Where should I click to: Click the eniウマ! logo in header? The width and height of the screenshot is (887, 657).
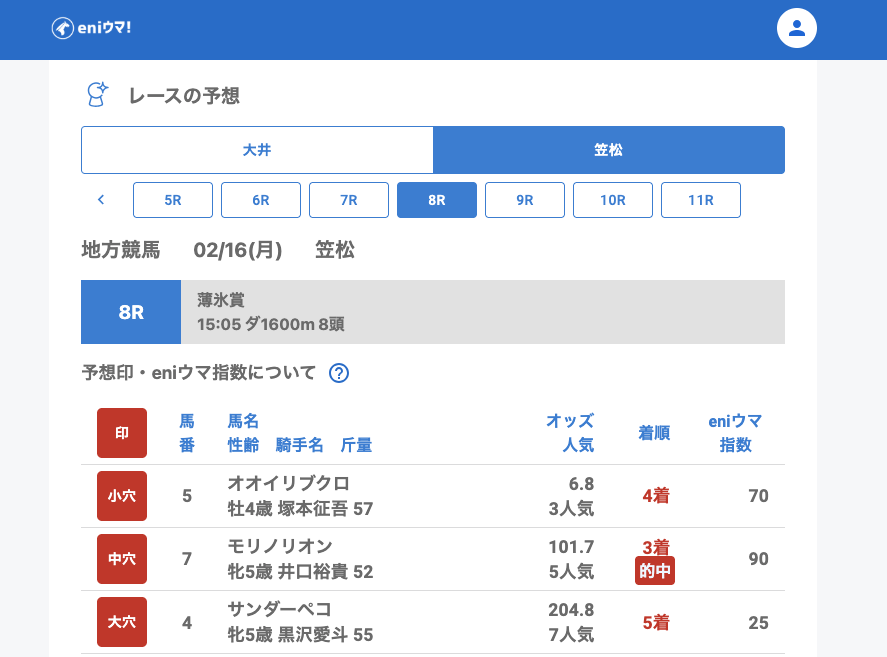coord(91,28)
